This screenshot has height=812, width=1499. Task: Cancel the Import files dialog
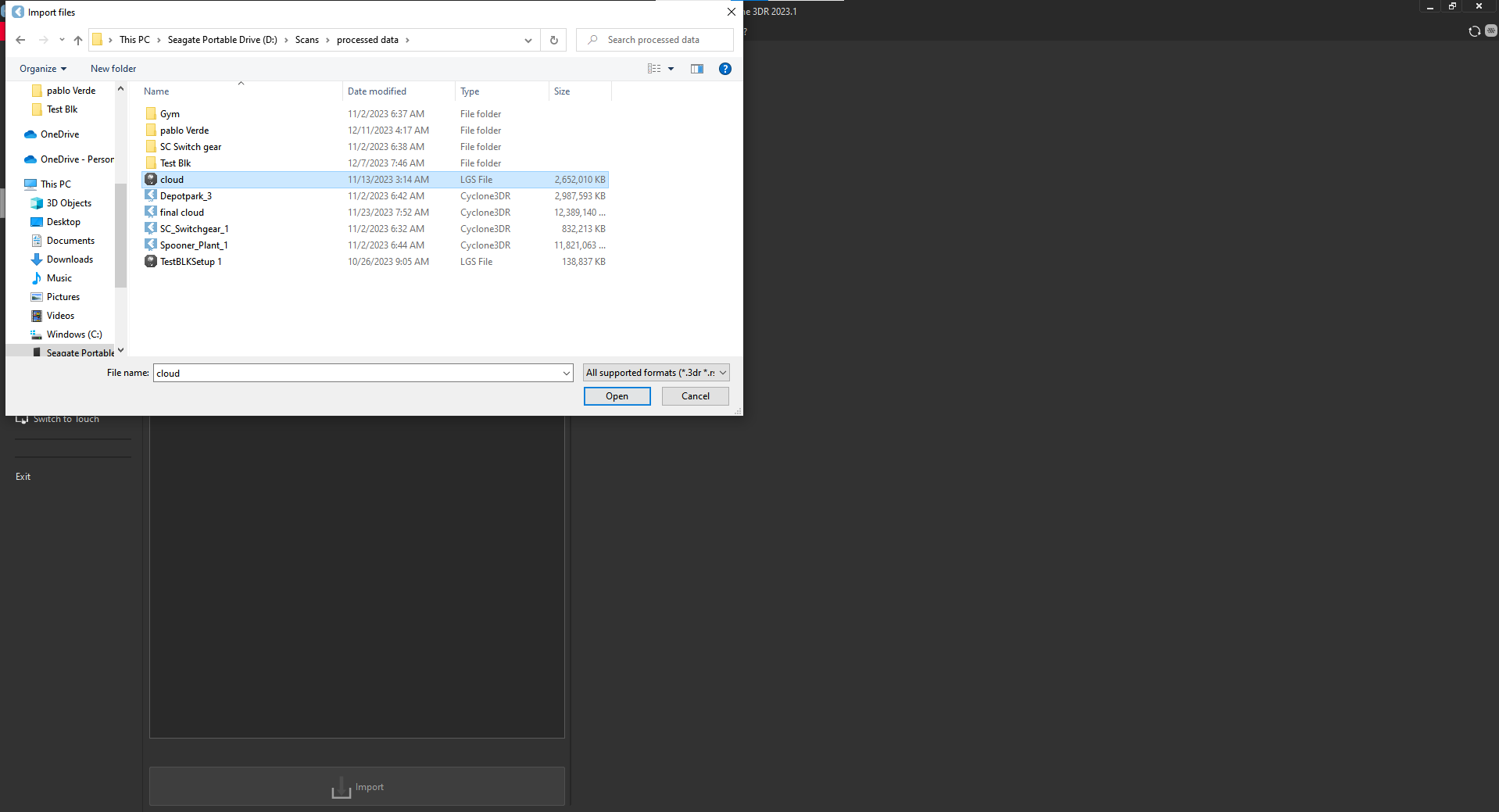pyautogui.click(x=696, y=396)
